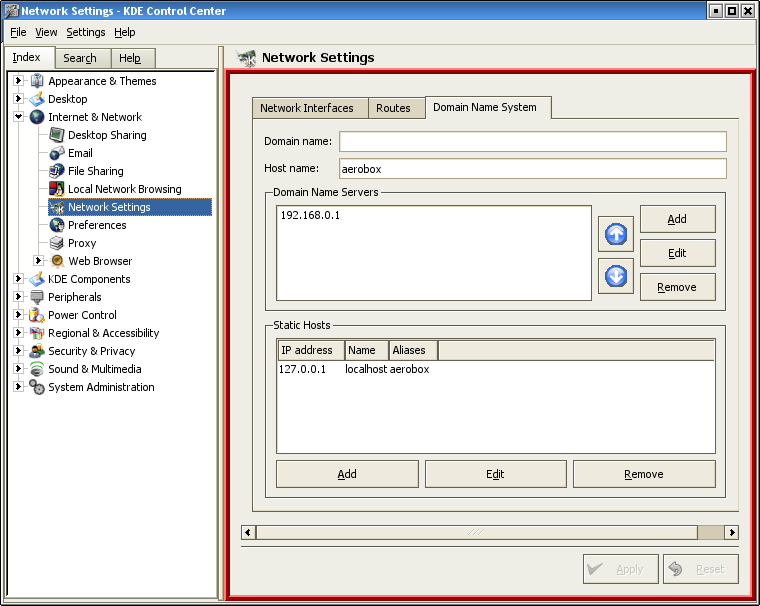This screenshot has width=760, height=606.
Task: Add a new domain name server
Action: (x=678, y=219)
